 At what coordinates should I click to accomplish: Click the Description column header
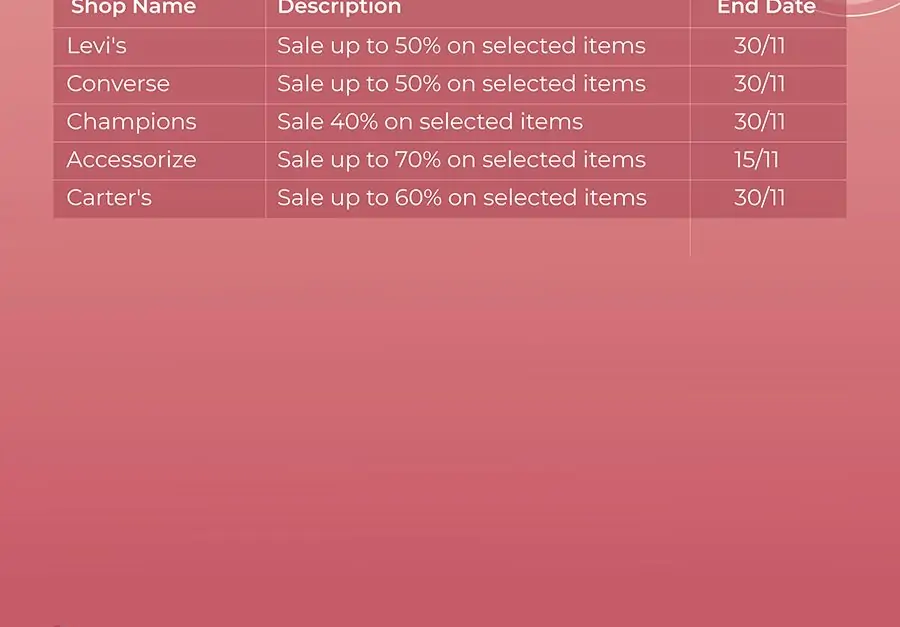pyautogui.click(x=339, y=7)
